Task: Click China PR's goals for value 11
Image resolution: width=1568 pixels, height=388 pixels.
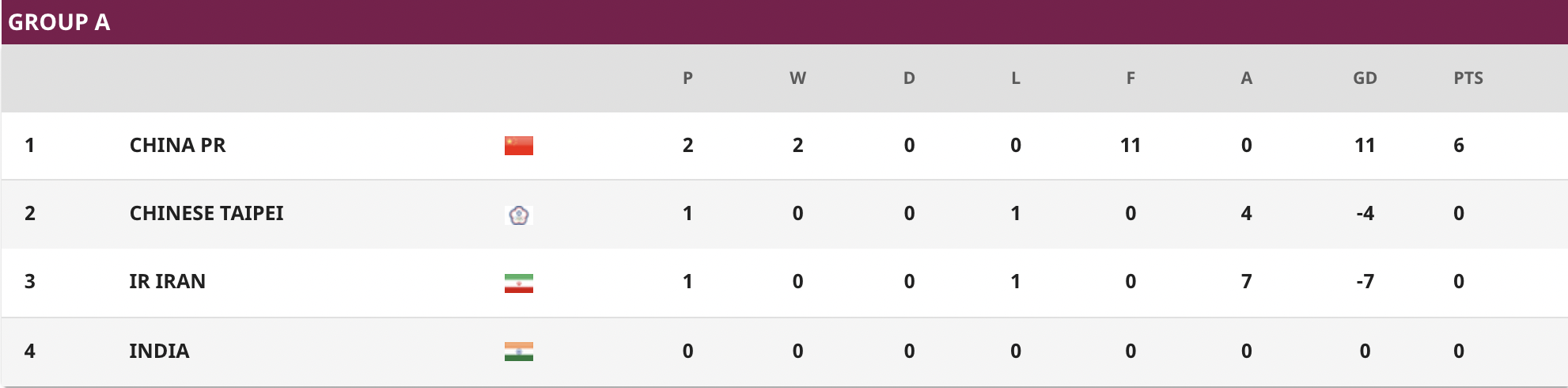Action: click(x=1131, y=146)
